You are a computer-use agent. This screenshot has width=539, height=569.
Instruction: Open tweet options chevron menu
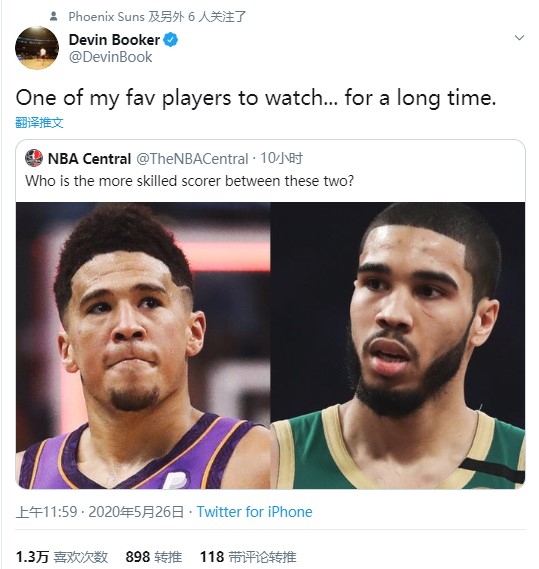519,38
